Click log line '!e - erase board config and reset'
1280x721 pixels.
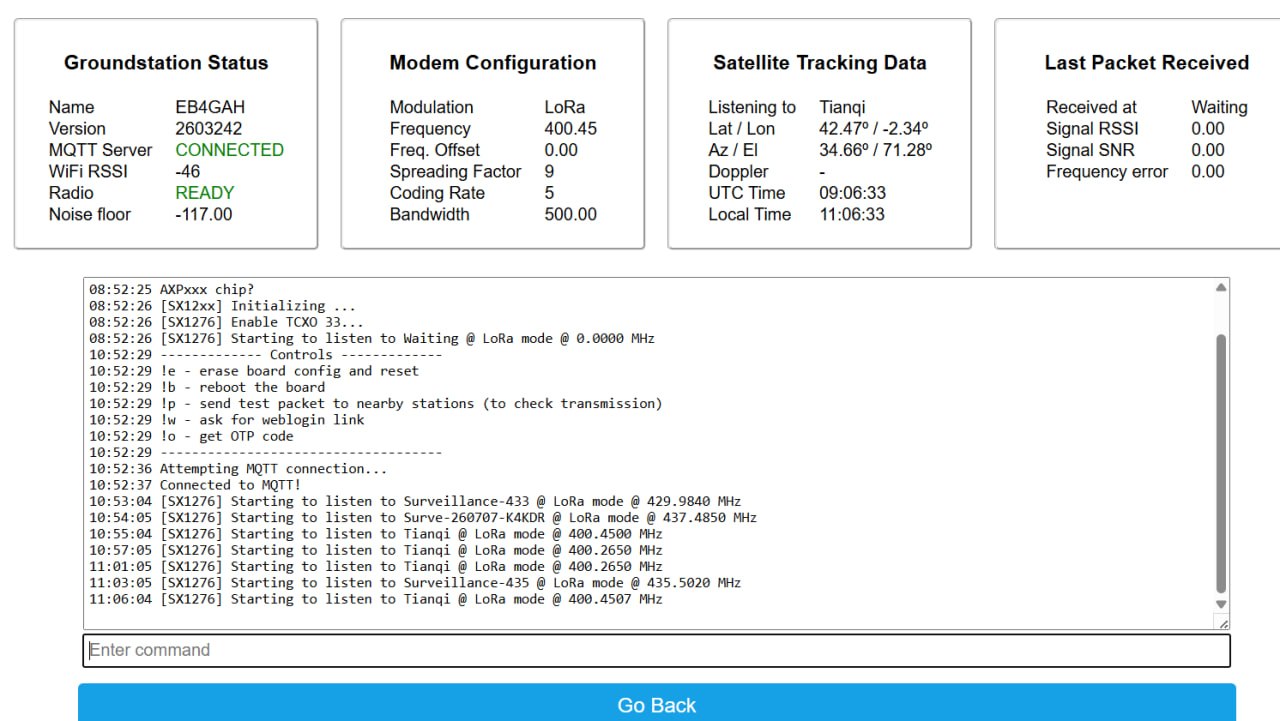254,371
